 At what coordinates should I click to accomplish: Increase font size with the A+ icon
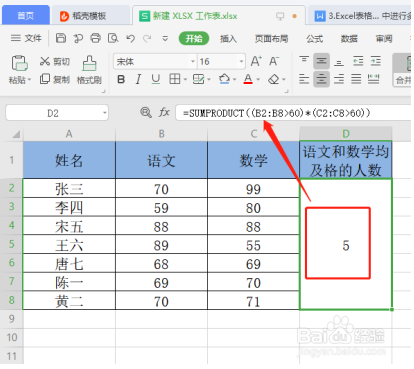tap(256, 61)
